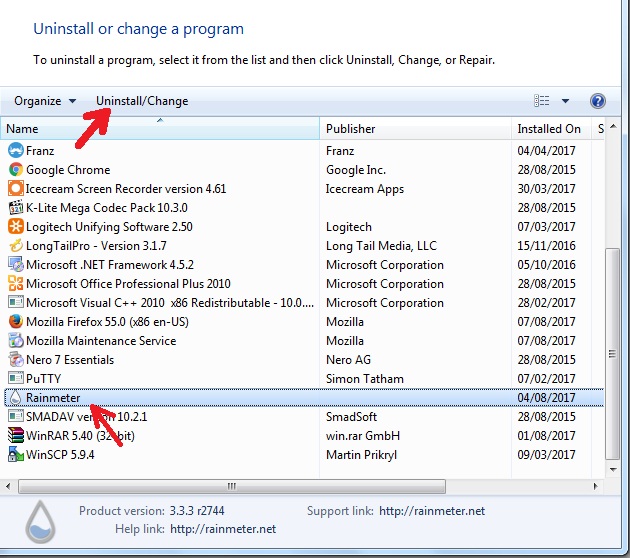This screenshot has height=558, width=630.
Task: Click the Icecream Screen Recorder icon
Action: tap(16, 188)
